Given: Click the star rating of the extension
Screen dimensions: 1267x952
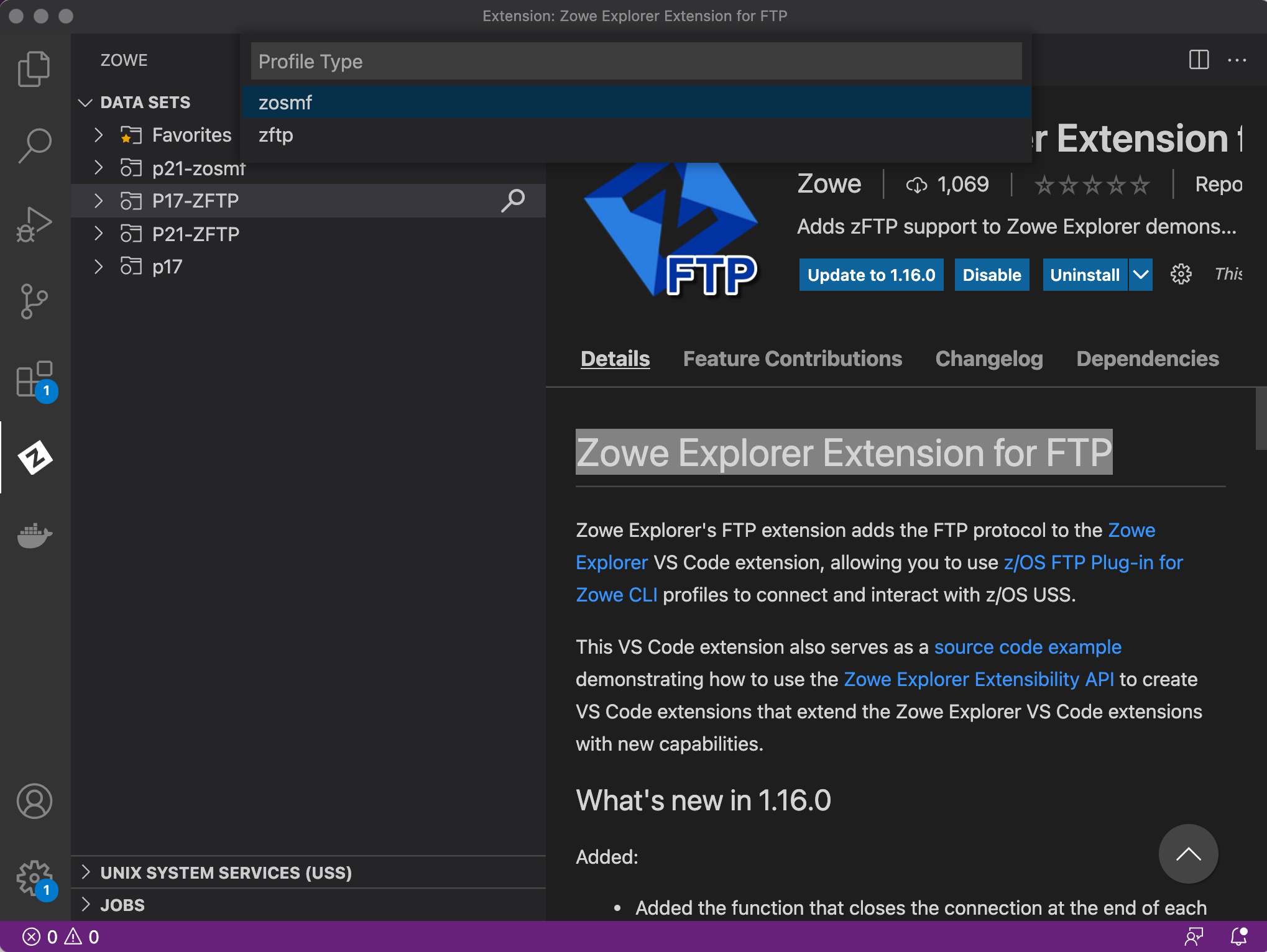Looking at the screenshot, I should click(1092, 185).
